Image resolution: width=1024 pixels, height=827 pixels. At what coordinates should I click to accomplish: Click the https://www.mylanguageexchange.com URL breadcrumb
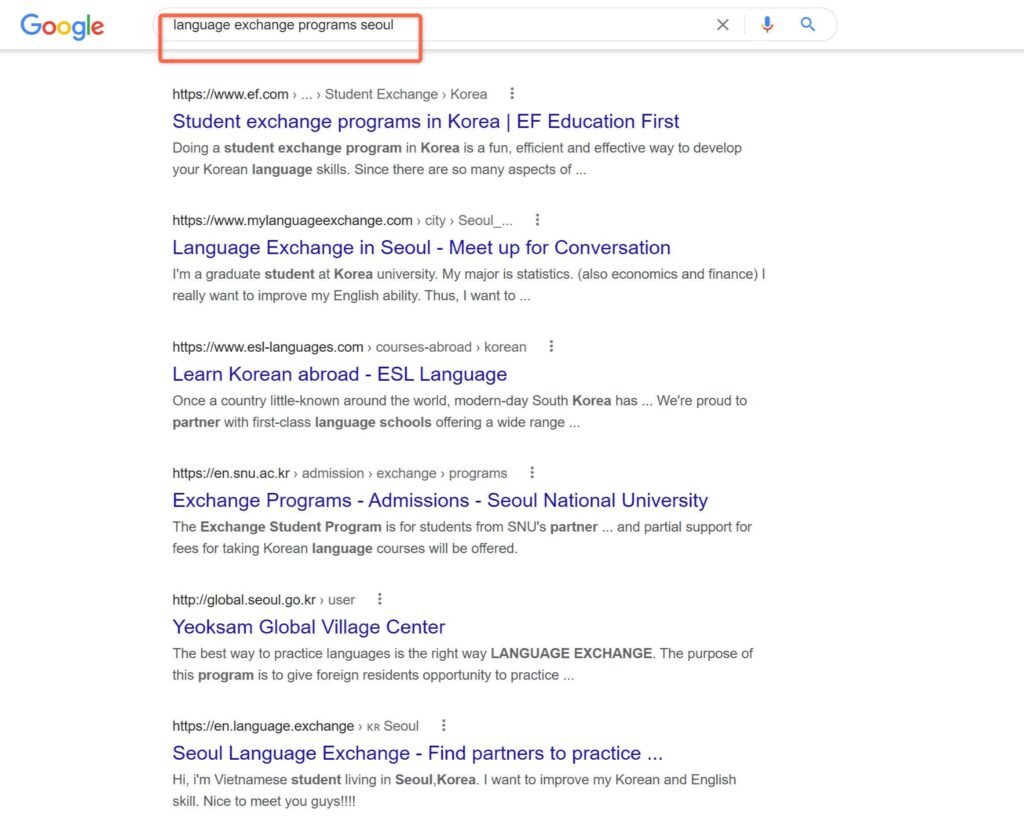click(292, 220)
